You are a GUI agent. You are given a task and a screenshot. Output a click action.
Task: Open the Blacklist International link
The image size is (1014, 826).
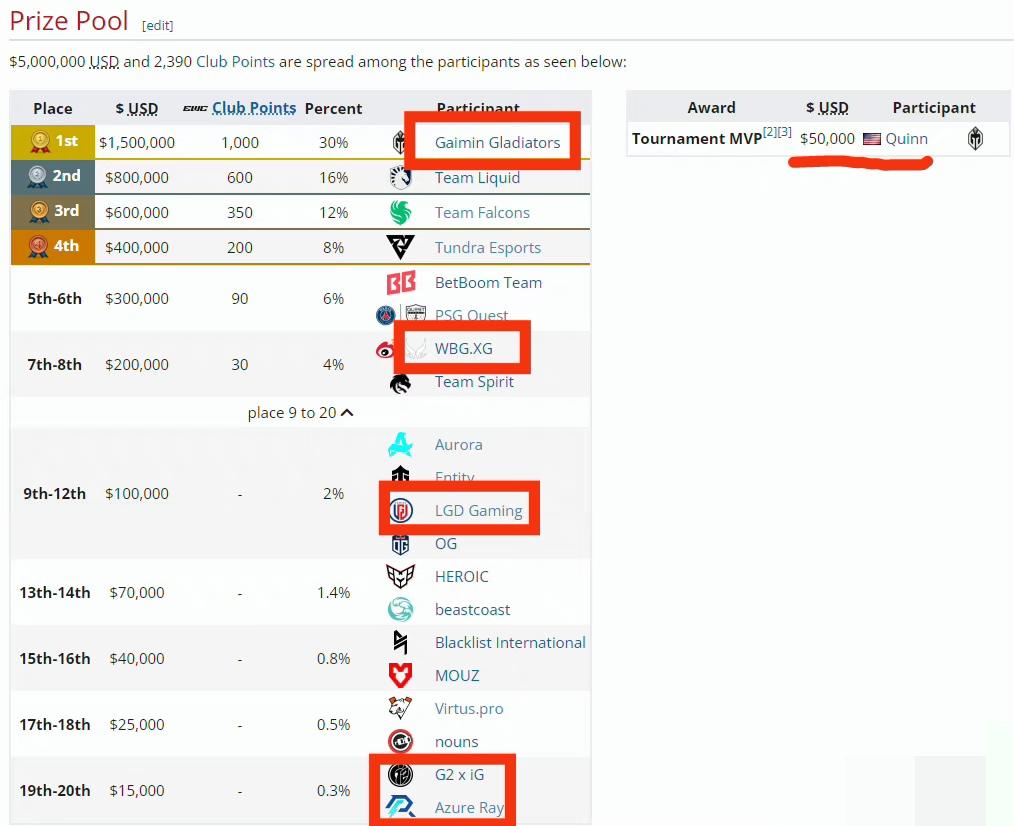(x=510, y=643)
